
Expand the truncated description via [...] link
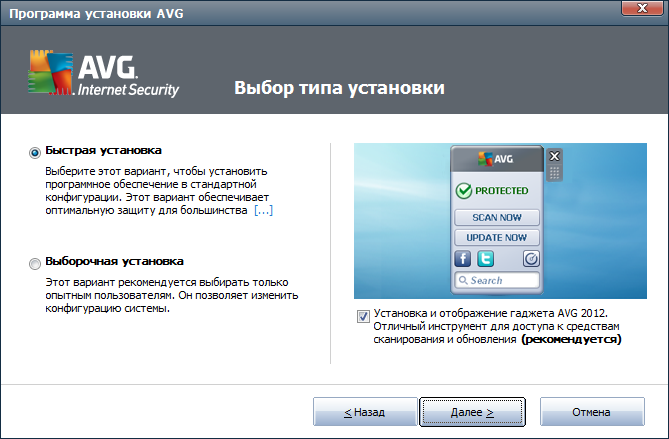[263, 210]
